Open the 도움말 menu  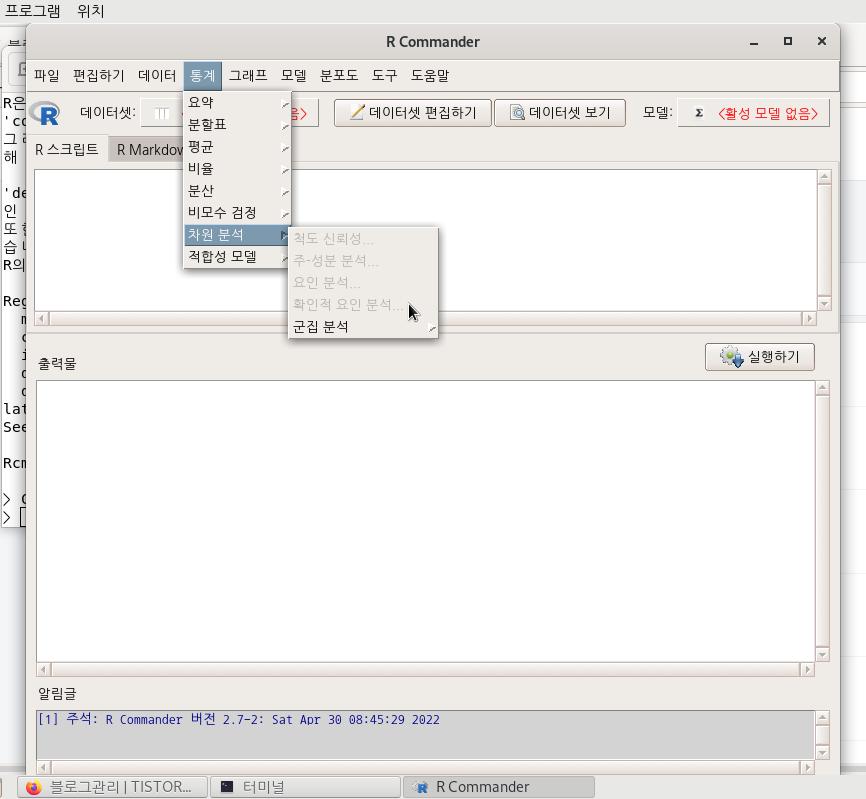pos(430,76)
